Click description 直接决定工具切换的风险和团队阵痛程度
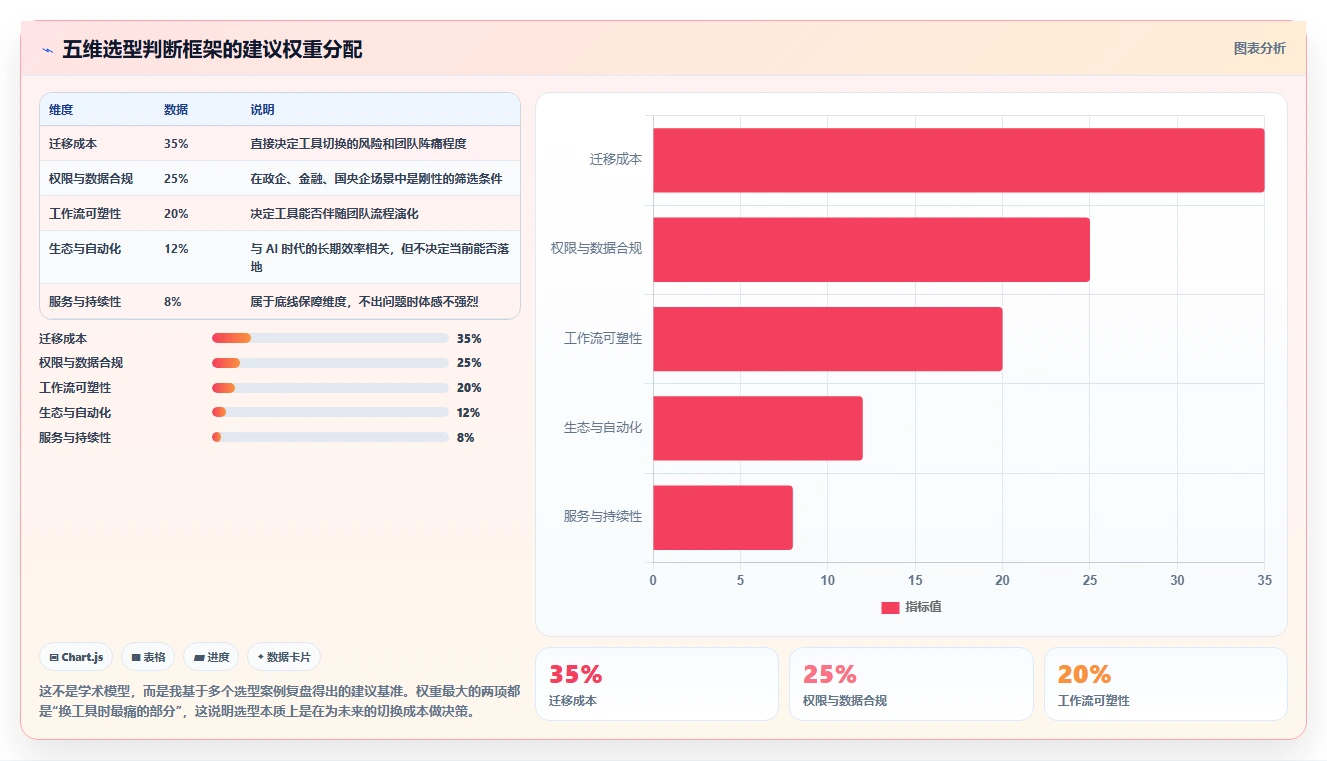 tap(358, 144)
